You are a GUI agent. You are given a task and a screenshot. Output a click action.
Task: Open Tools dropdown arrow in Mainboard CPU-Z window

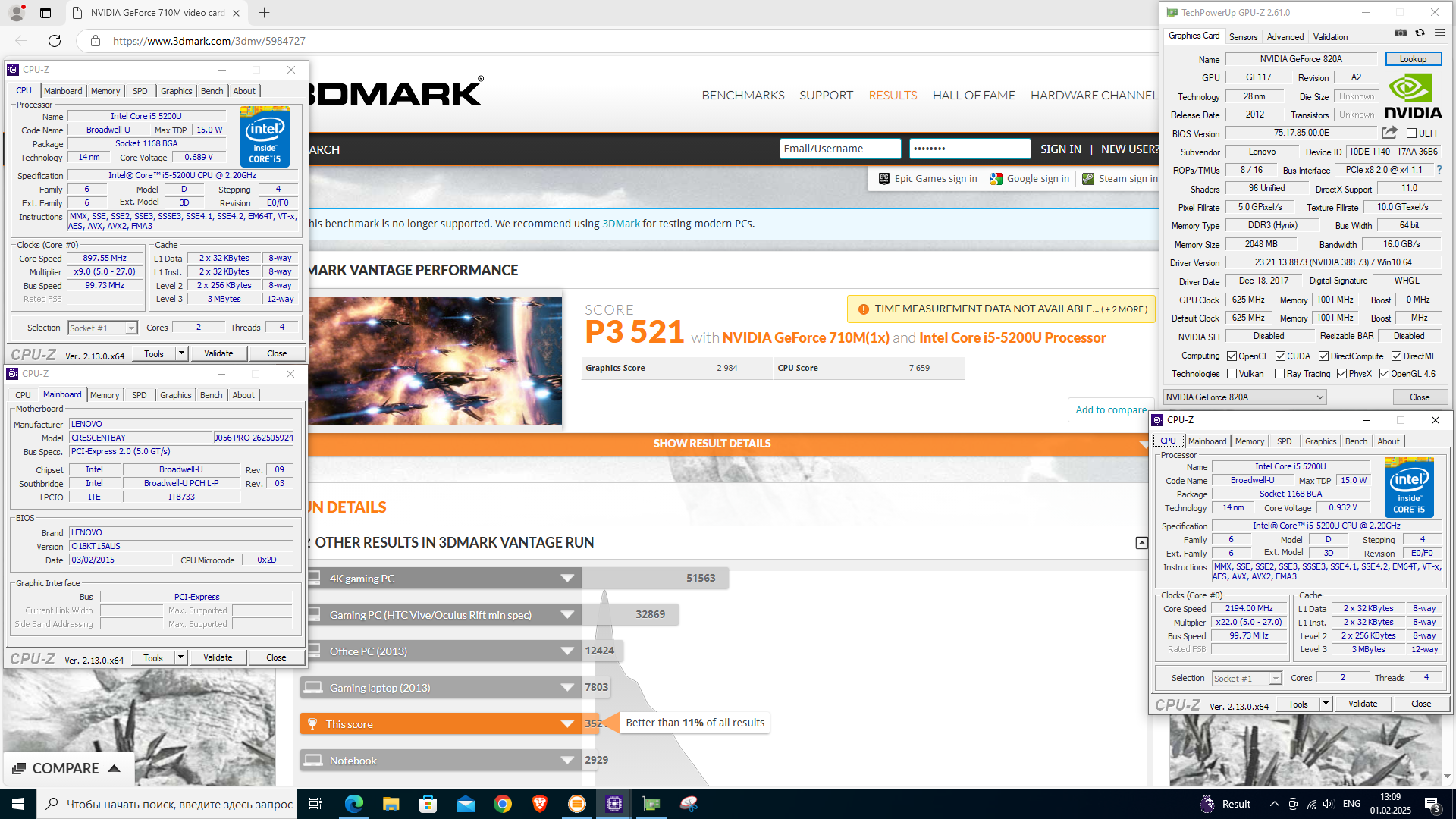[180, 657]
